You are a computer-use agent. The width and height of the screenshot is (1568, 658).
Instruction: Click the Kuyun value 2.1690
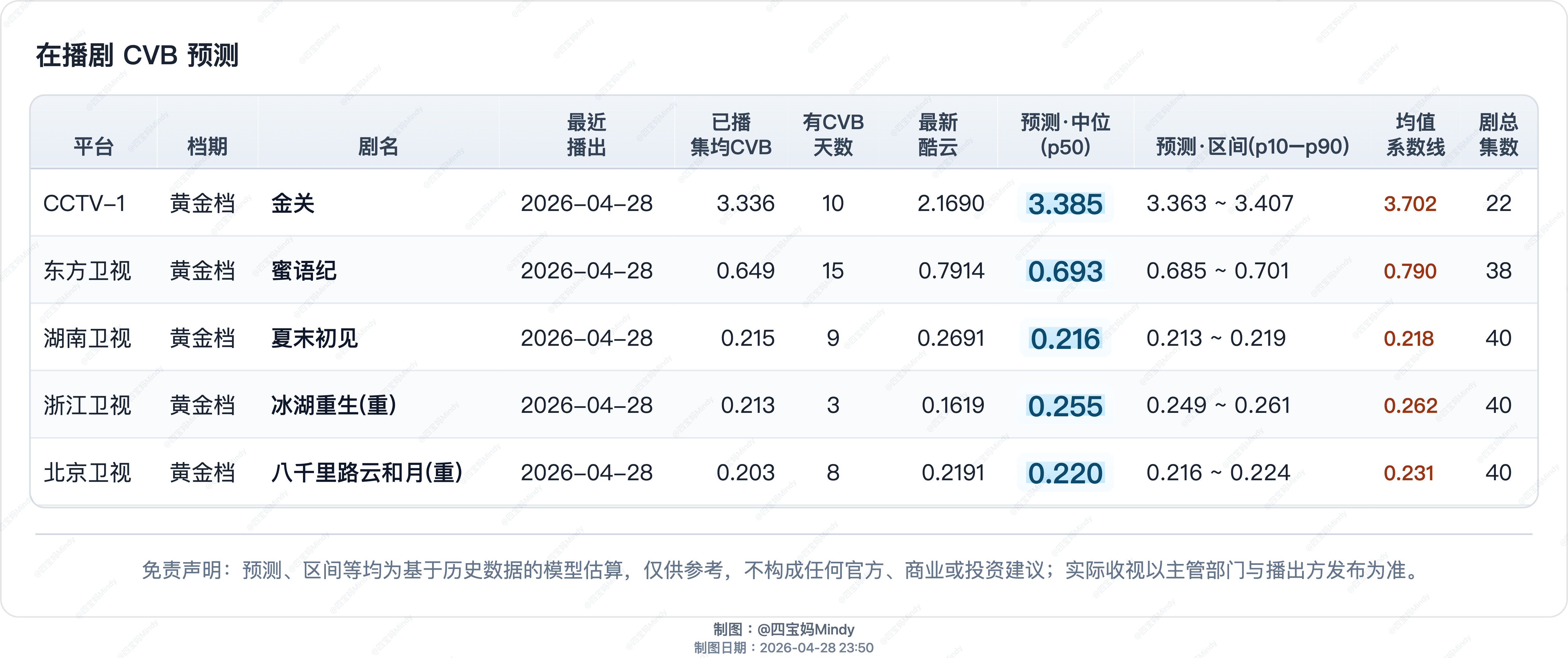[x=951, y=203]
